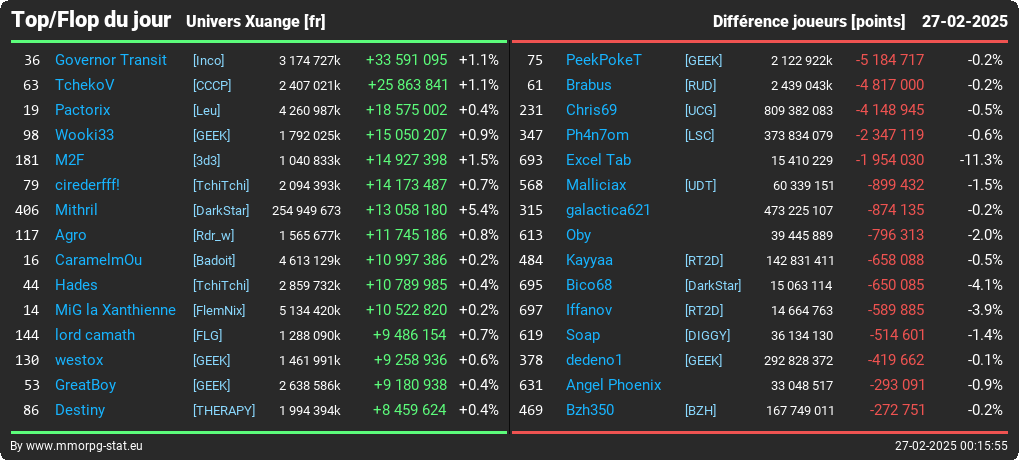The height and width of the screenshot is (460, 1019).
Task: Select player Brabus
Action: coord(588,85)
